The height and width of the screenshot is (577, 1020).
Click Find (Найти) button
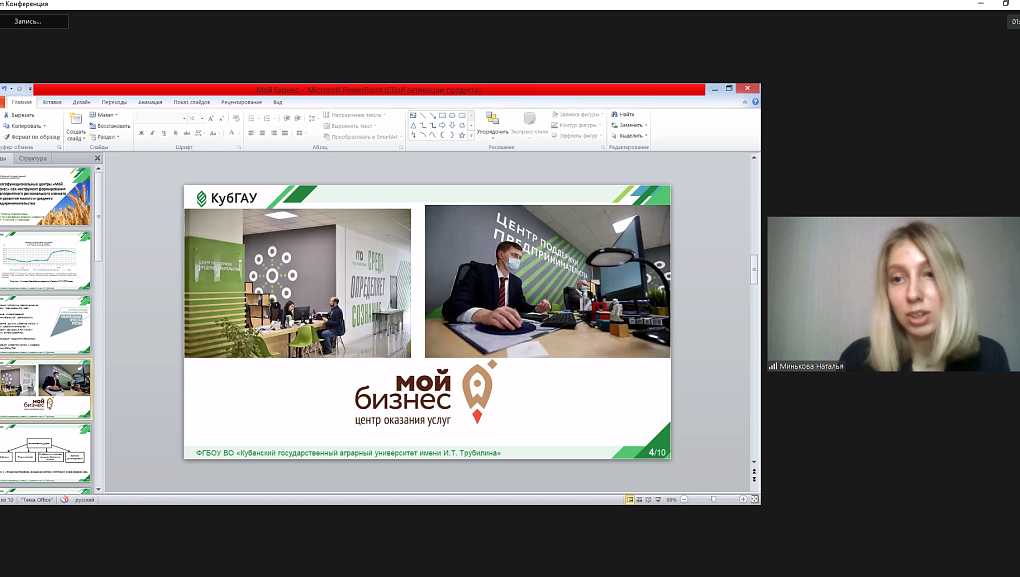click(x=623, y=114)
